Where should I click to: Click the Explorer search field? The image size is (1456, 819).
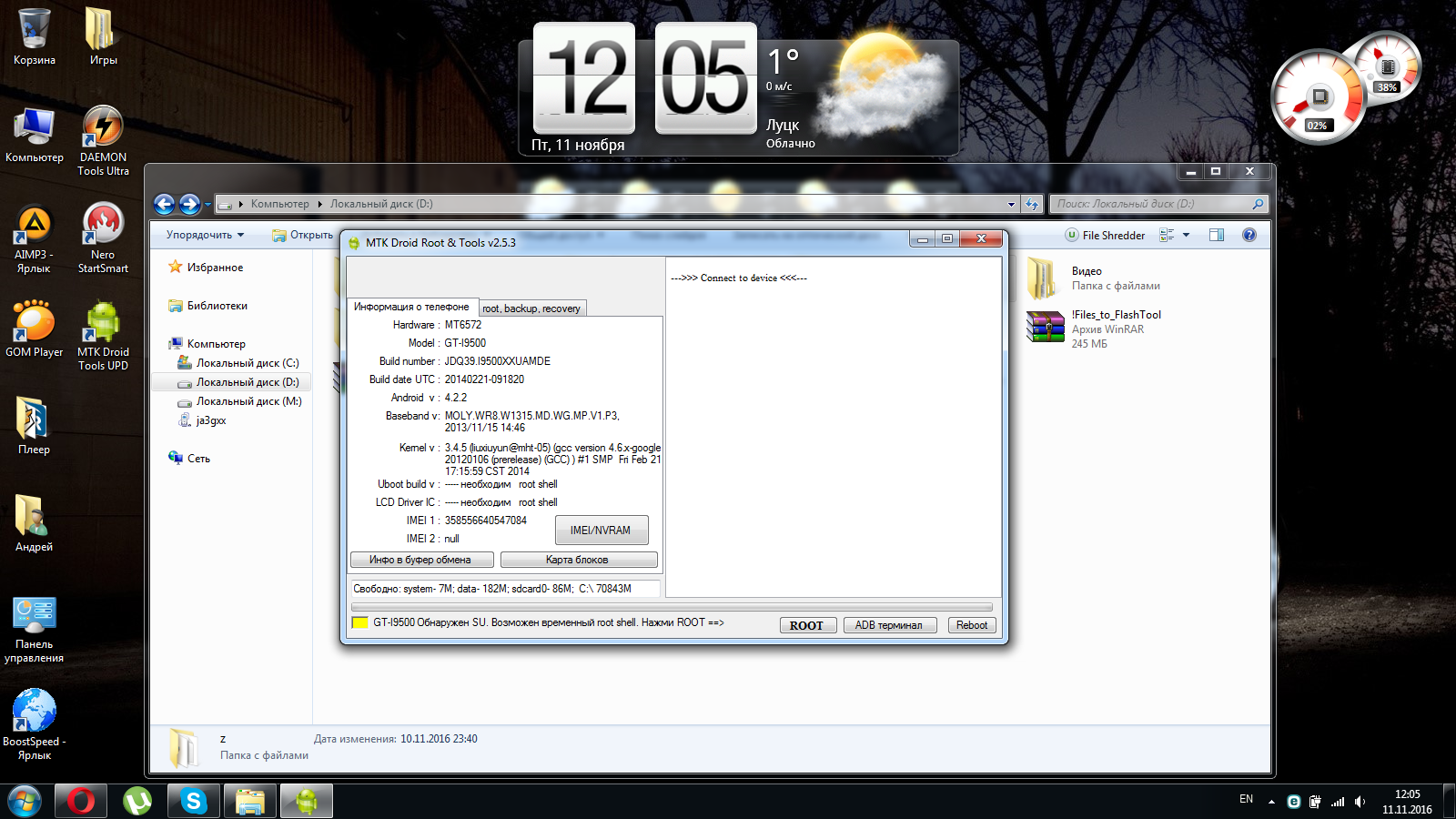pyautogui.click(x=1151, y=205)
